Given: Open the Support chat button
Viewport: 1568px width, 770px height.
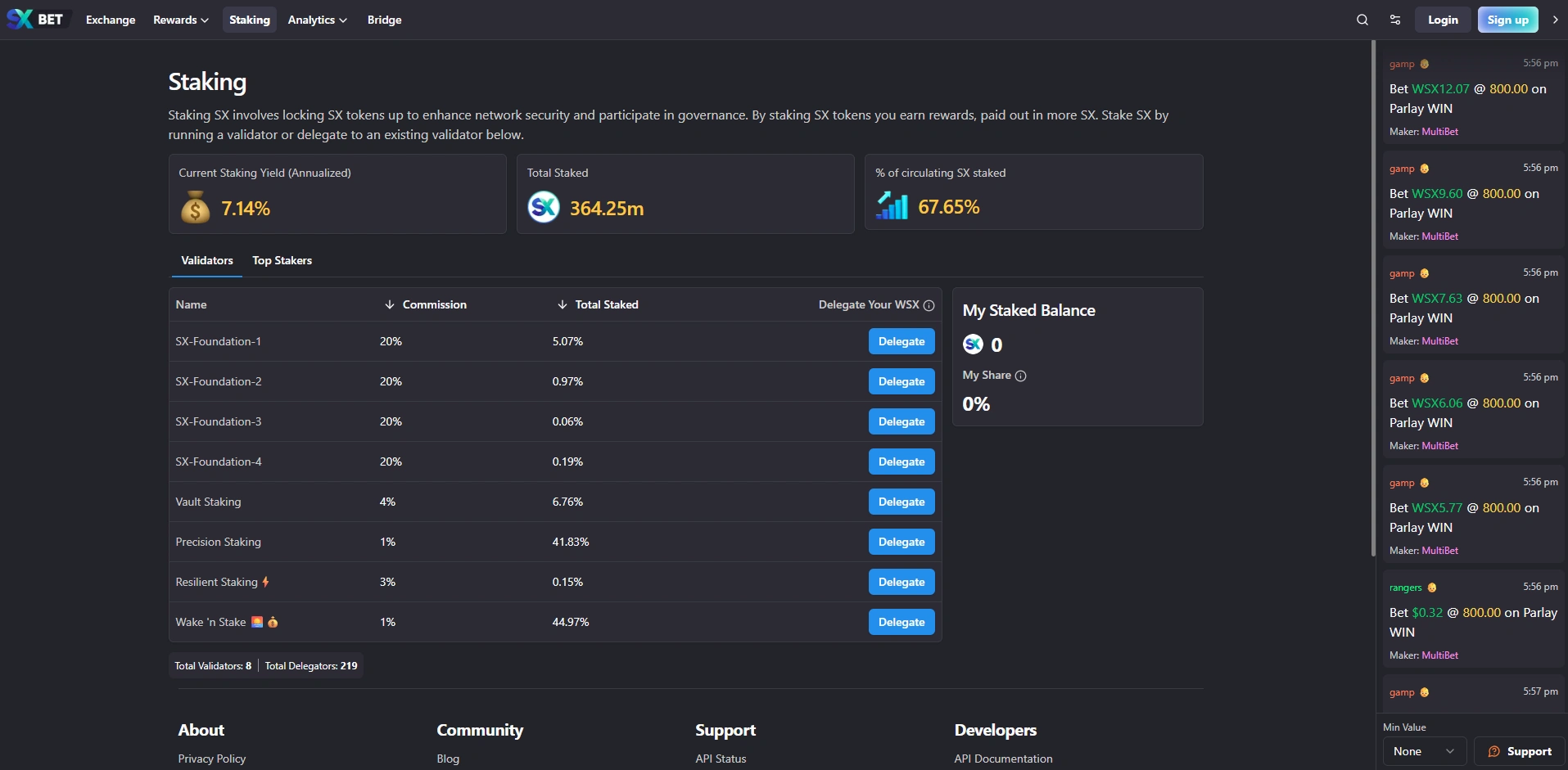Looking at the screenshot, I should coord(1519,751).
